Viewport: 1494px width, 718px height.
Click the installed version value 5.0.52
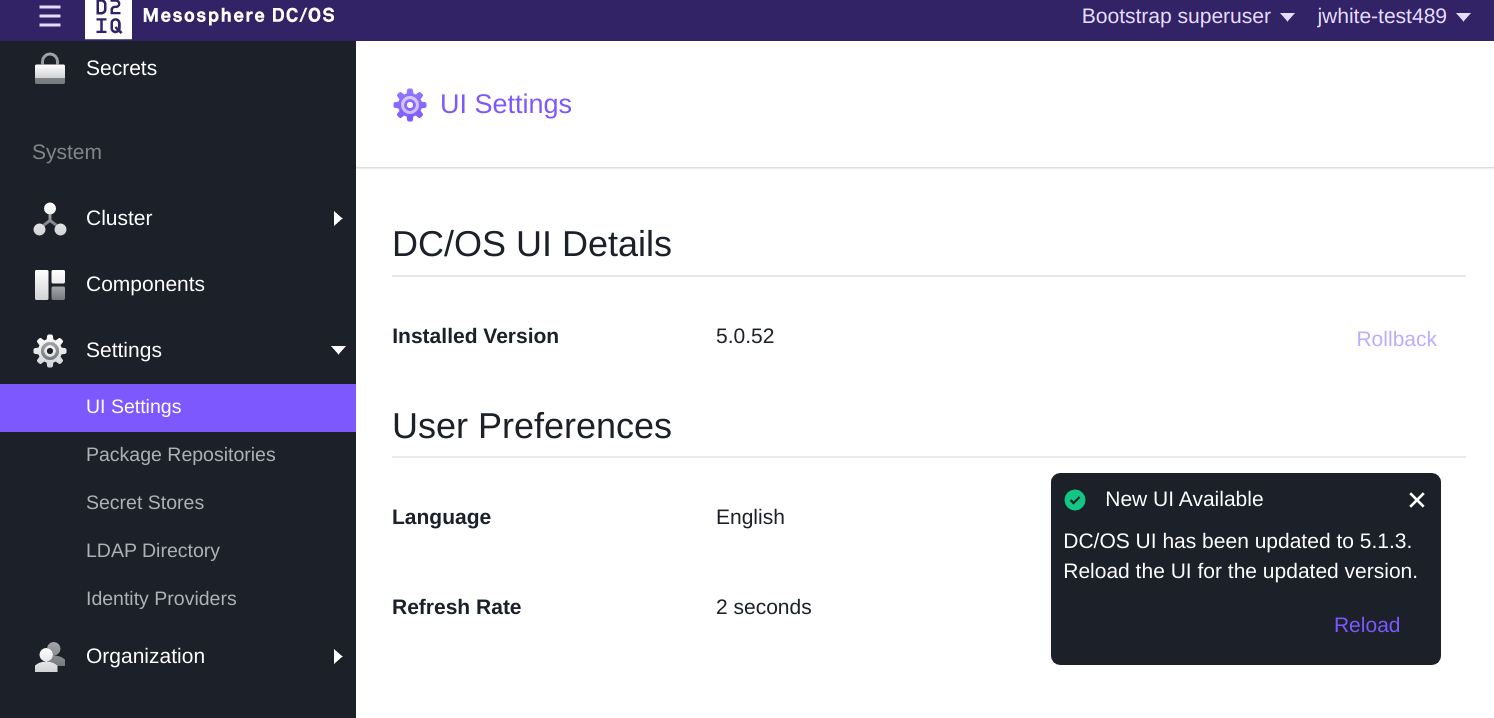point(745,336)
